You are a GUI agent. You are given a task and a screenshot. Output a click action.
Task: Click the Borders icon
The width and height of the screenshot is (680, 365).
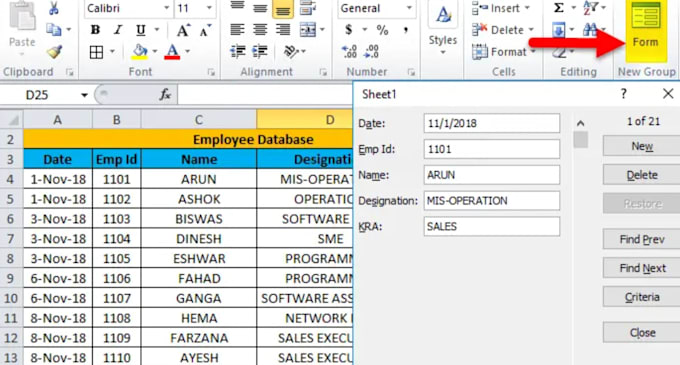click(x=96, y=52)
